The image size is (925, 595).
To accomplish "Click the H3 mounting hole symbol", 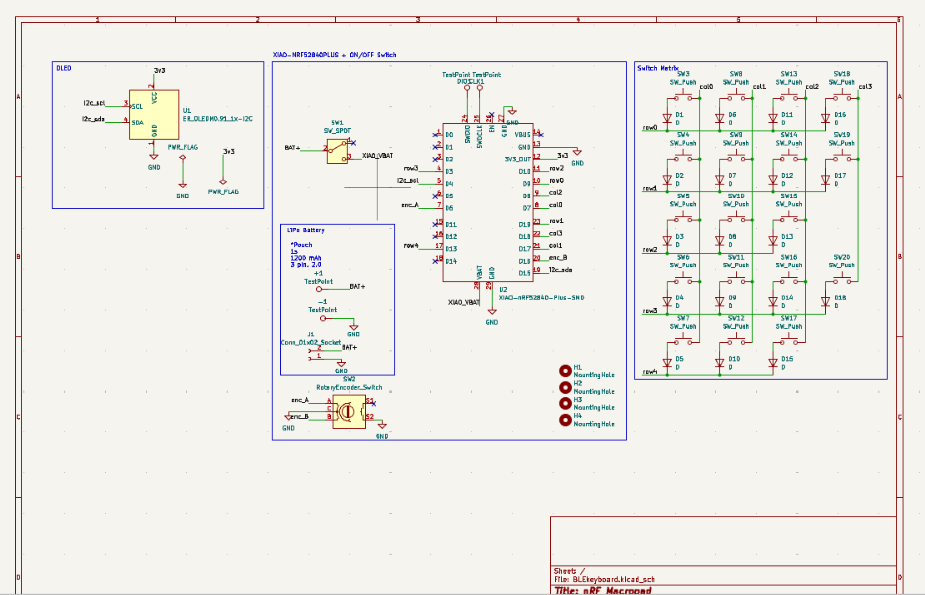I will (x=565, y=403).
